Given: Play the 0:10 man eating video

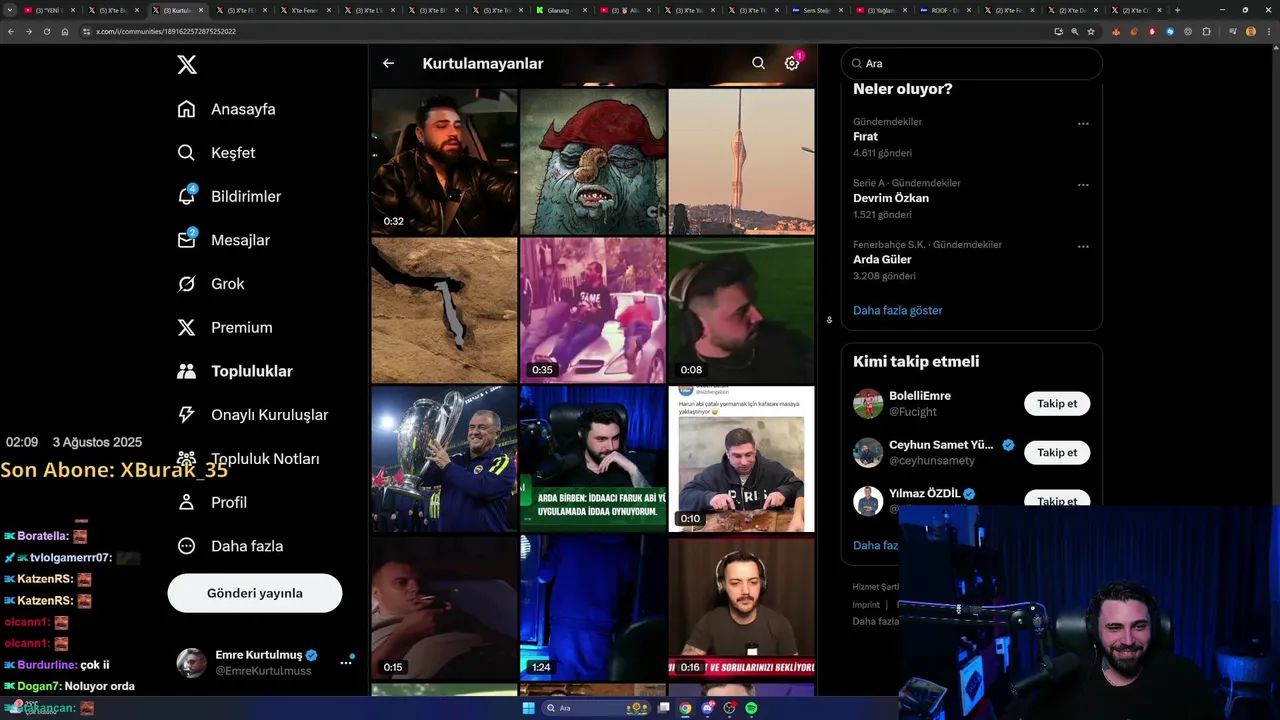Looking at the screenshot, I should point(741,459).
